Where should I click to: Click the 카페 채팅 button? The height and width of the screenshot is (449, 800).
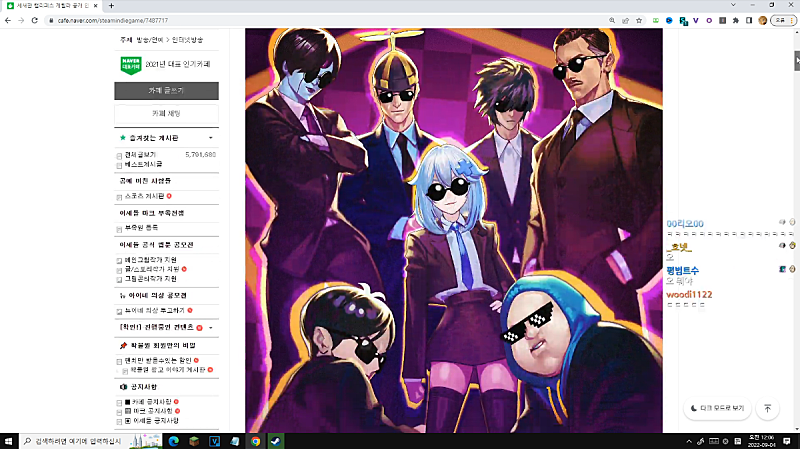coord(166,113)
